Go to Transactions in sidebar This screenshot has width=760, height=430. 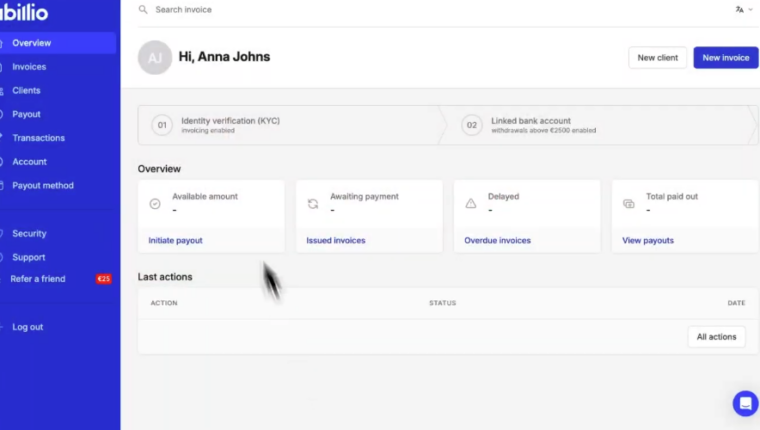(x=38, y=138)
